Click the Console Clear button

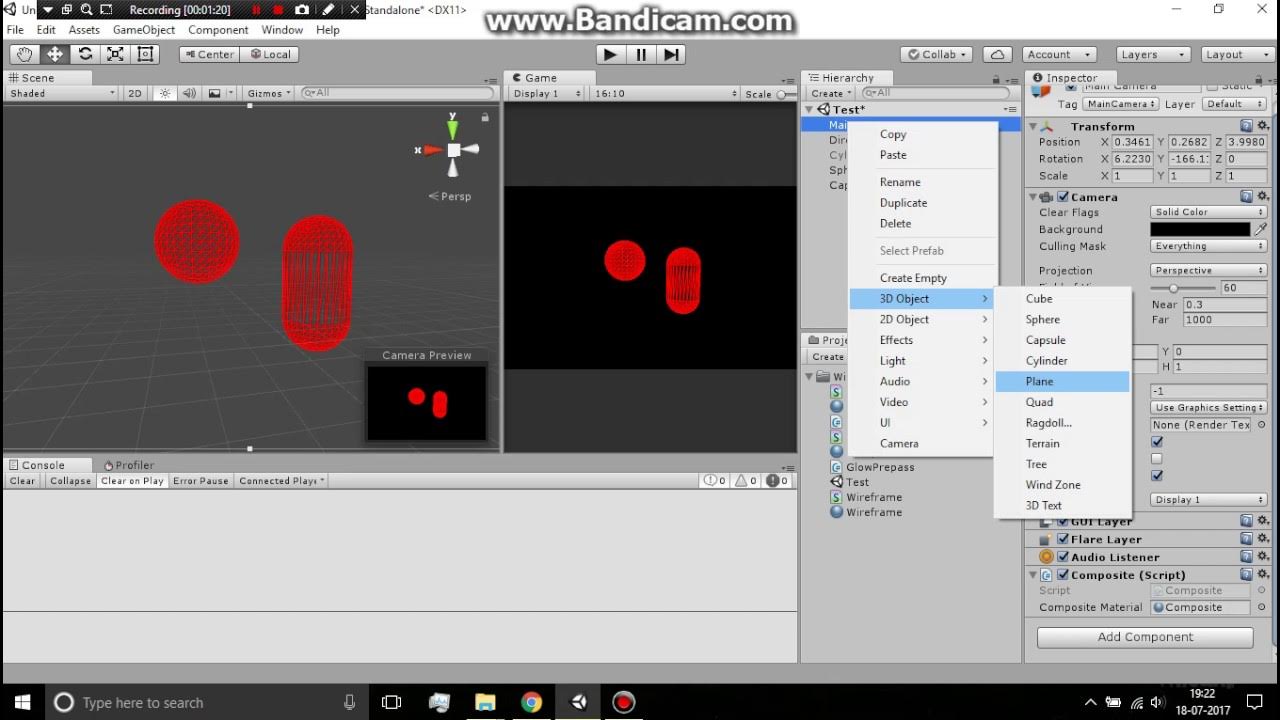click(x=22, y=481)
